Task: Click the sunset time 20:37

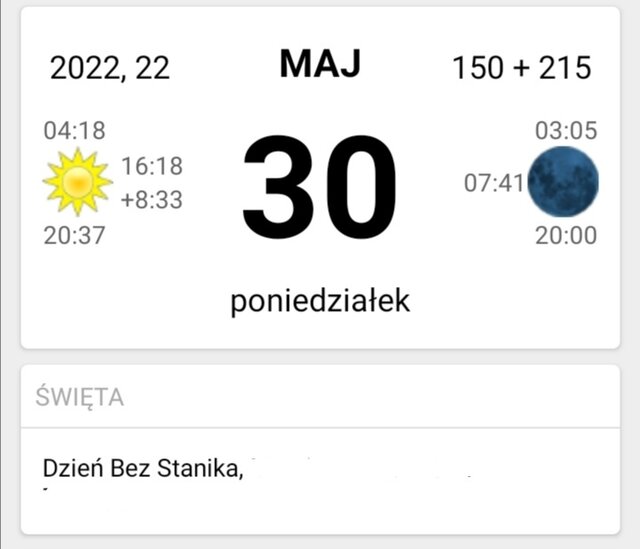Action: point(74,235)
